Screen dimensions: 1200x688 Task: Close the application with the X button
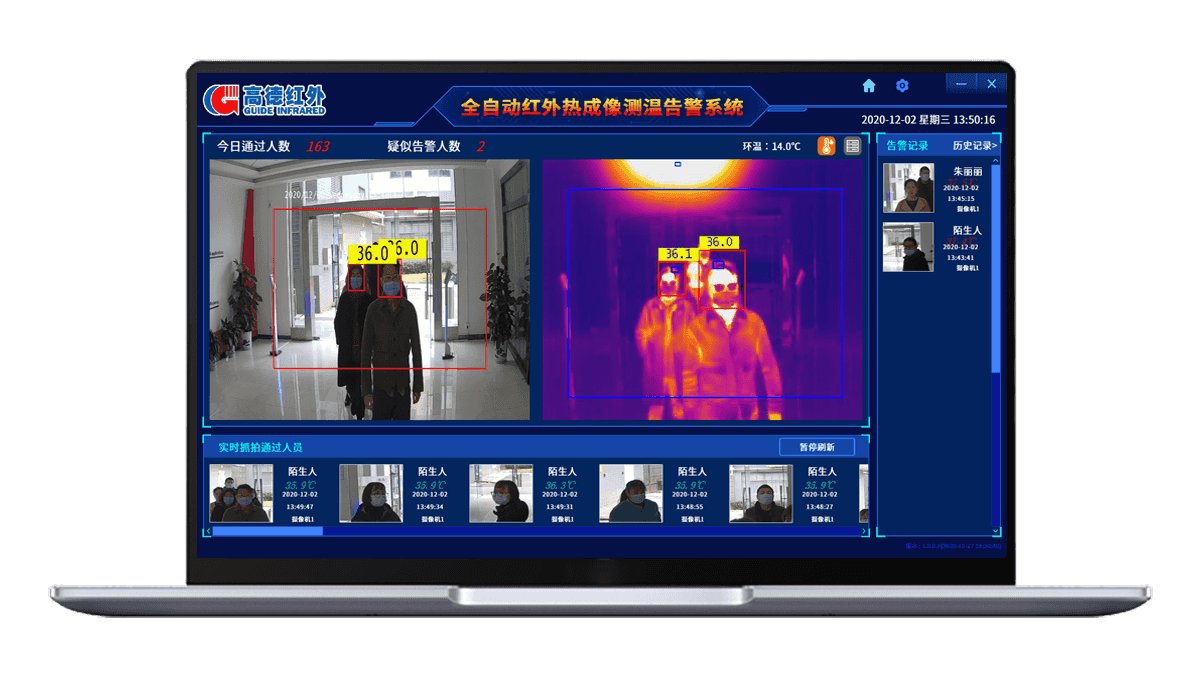pyautogui.click(x=991, y=84)
